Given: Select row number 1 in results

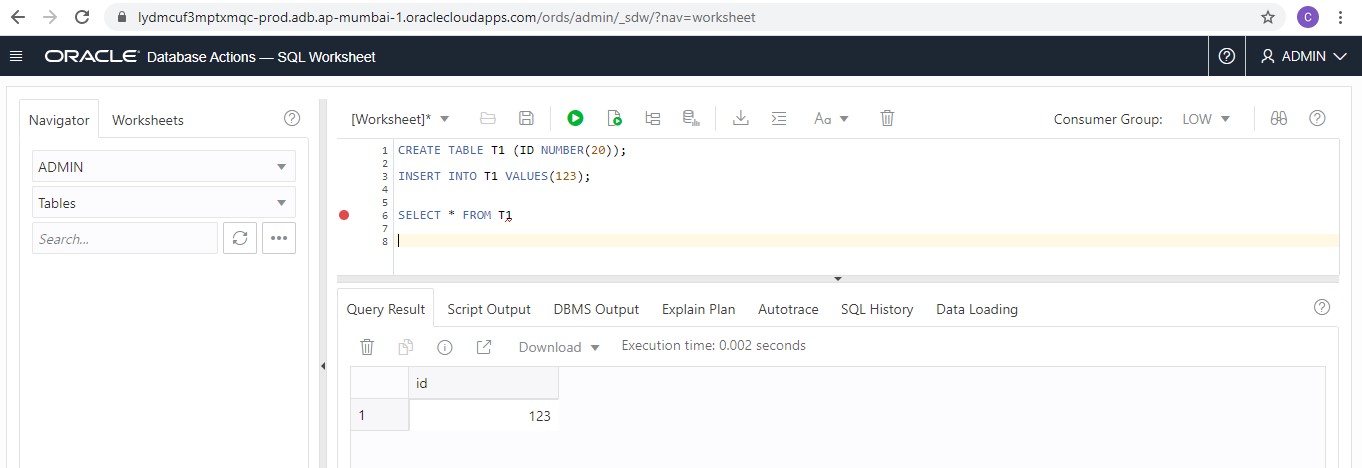Looking at the screenshot, I should pos(380,415).
